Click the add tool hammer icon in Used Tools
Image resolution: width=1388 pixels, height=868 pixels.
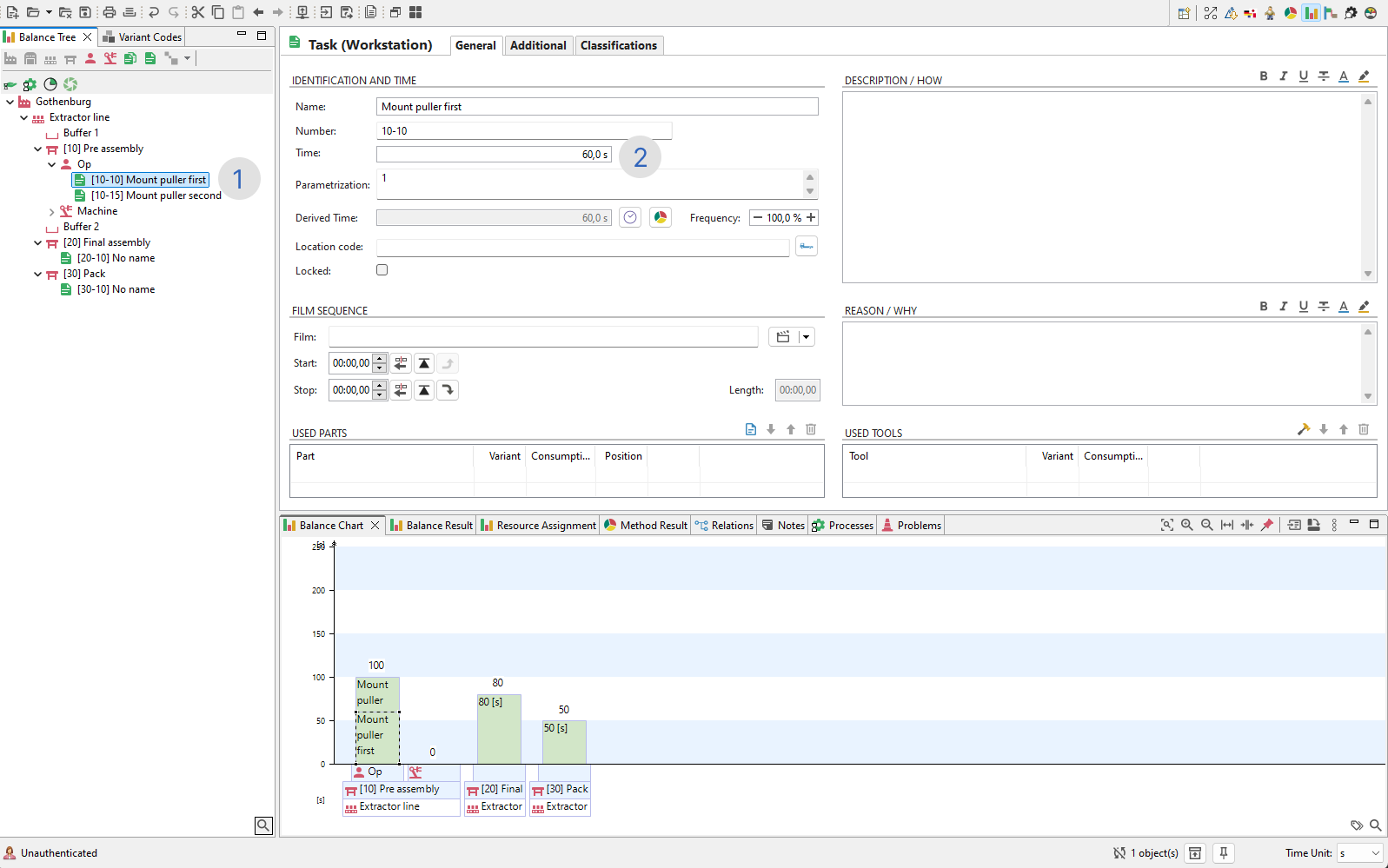tap(1303, 429)
